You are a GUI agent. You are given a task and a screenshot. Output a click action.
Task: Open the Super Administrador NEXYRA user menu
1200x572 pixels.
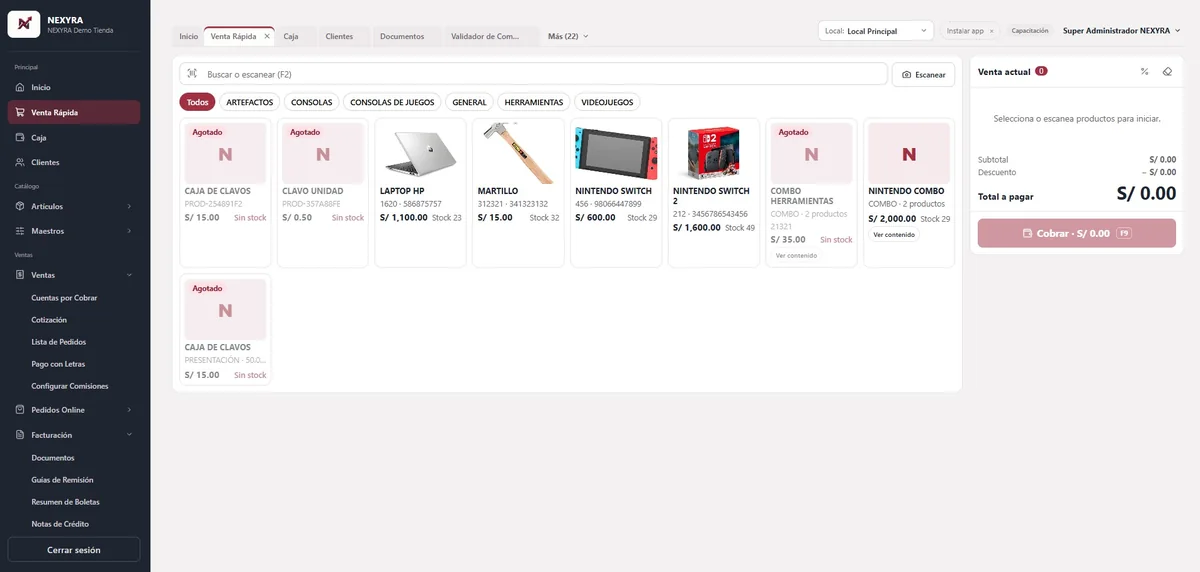[x=1121, y=31]
